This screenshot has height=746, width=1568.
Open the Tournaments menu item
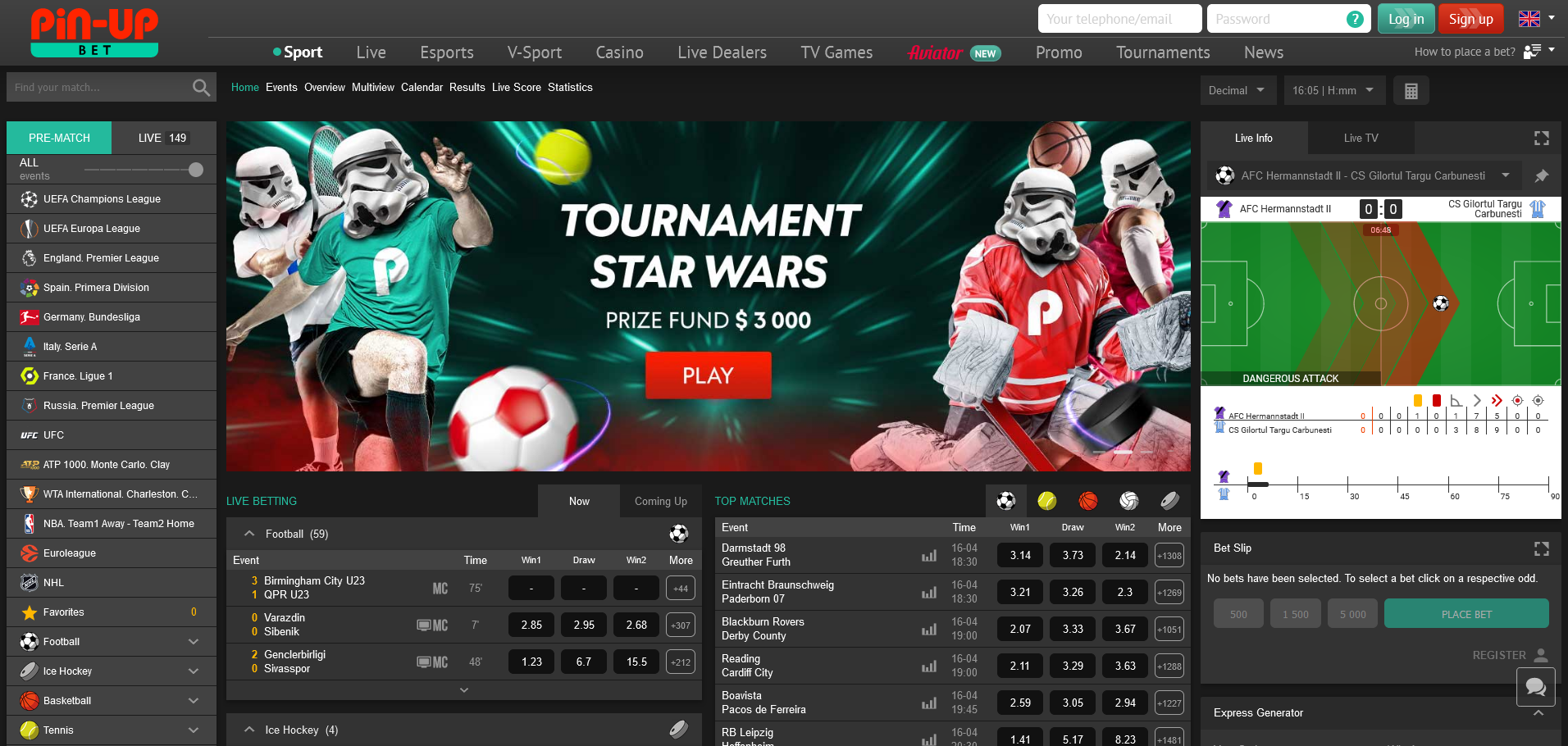(x=1163, y=52)
